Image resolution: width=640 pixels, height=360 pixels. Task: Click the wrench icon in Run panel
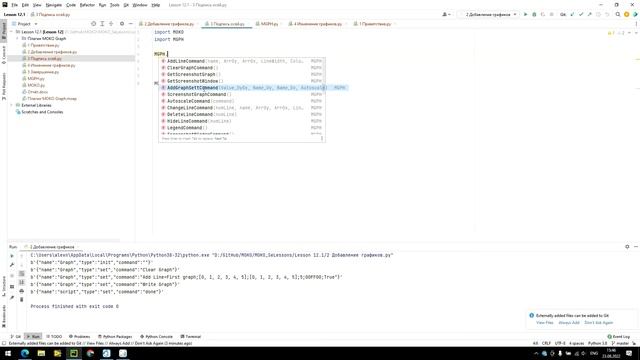tap(12, 265)
